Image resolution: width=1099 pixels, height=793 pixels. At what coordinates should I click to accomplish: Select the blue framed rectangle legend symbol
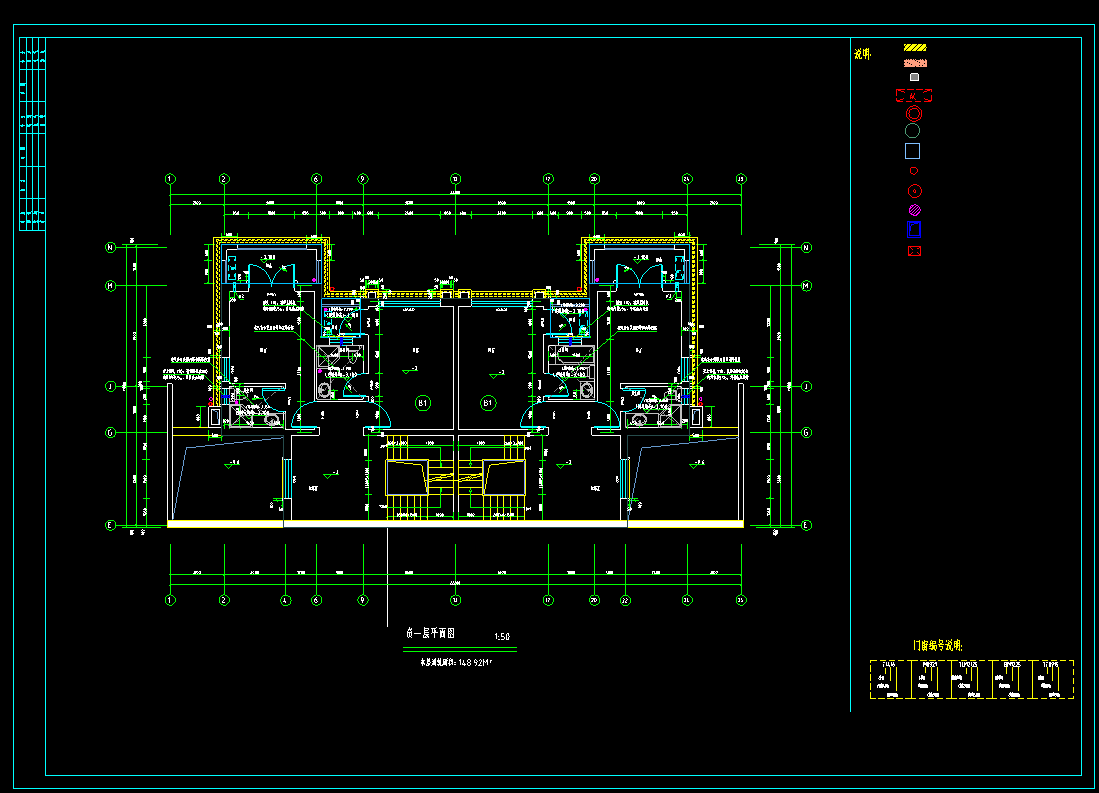pyautogui.click(x=913, y=229)
